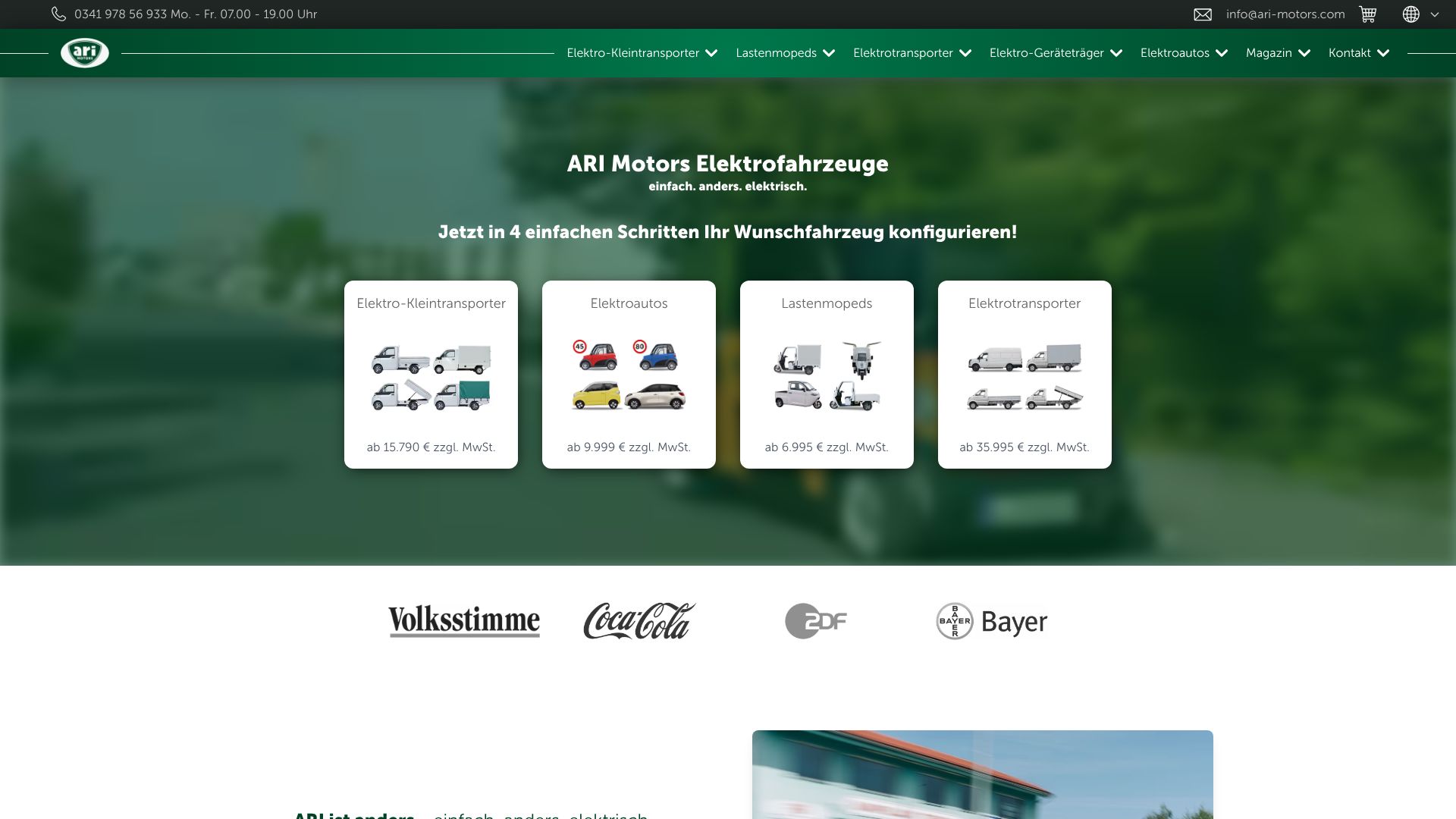The width and height of the screenshot is (1456, 819).
Task: Click the Coca-Cola logo
Action: (x=639, y=621)
